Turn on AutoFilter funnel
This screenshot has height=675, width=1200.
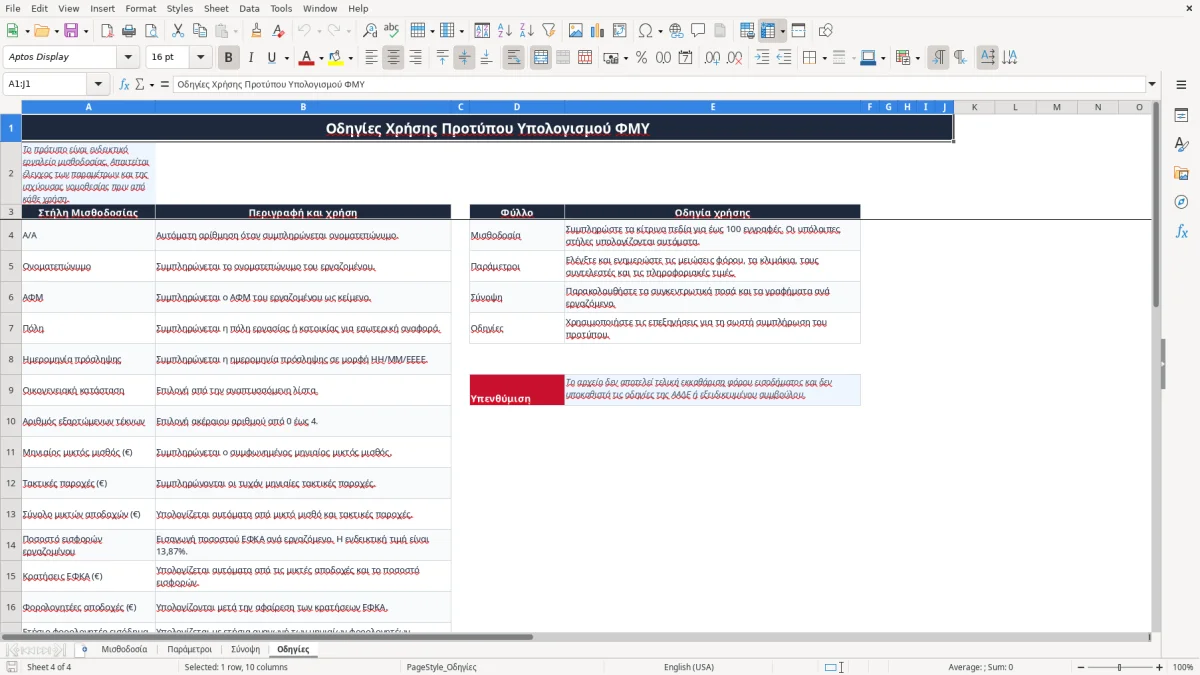tap(548, 31)
